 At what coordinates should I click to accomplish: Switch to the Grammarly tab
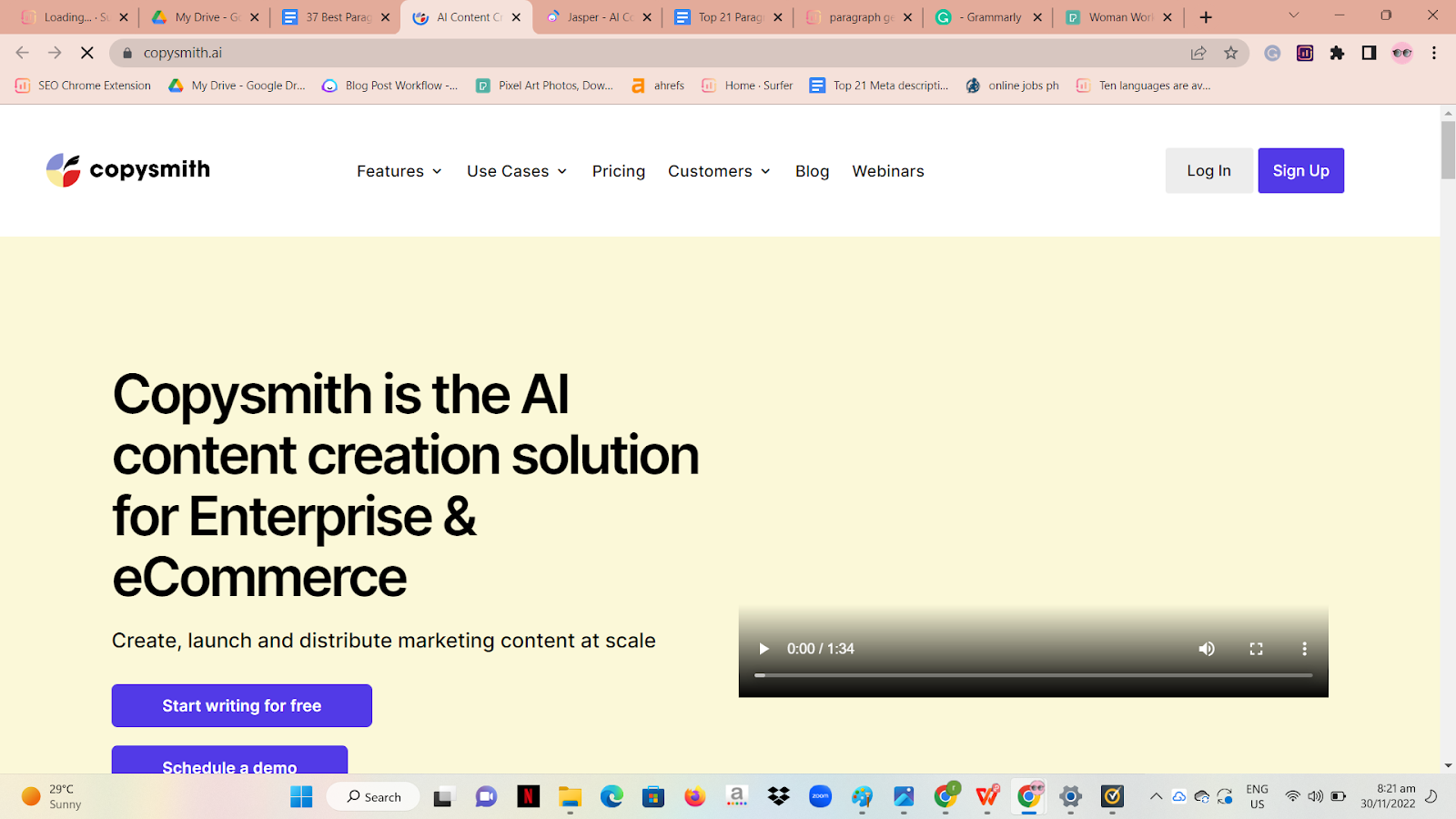(x=988, y=17)
